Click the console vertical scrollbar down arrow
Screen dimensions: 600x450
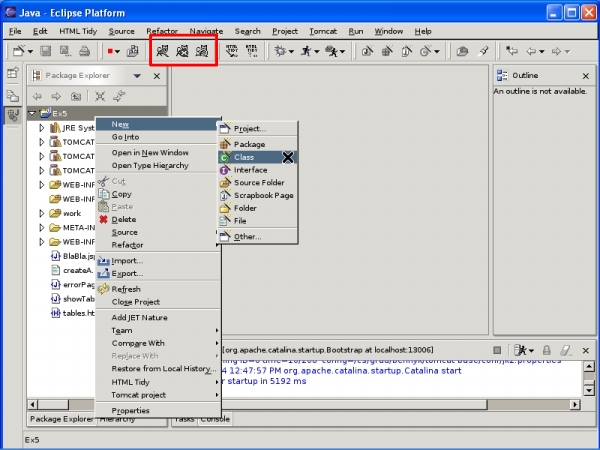pyautogui.click(x=589, y=390)
